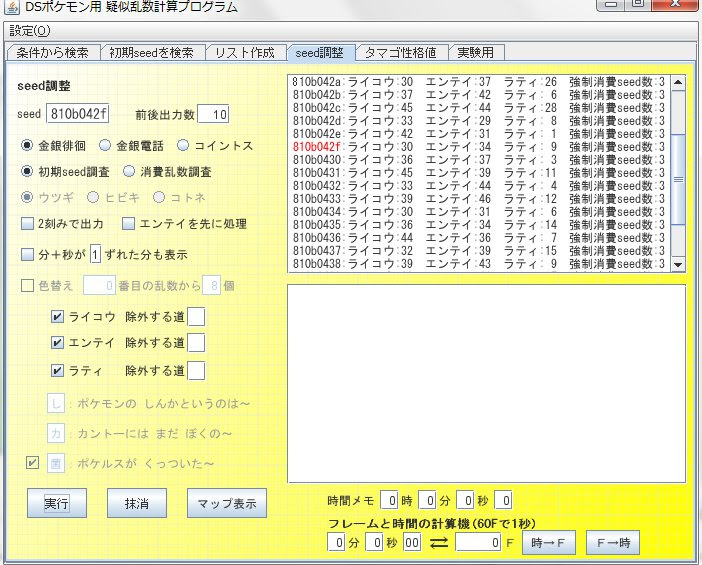Click the ⇄ swap arrows symbol
This screenshot has height=565, width=702.
438,543
